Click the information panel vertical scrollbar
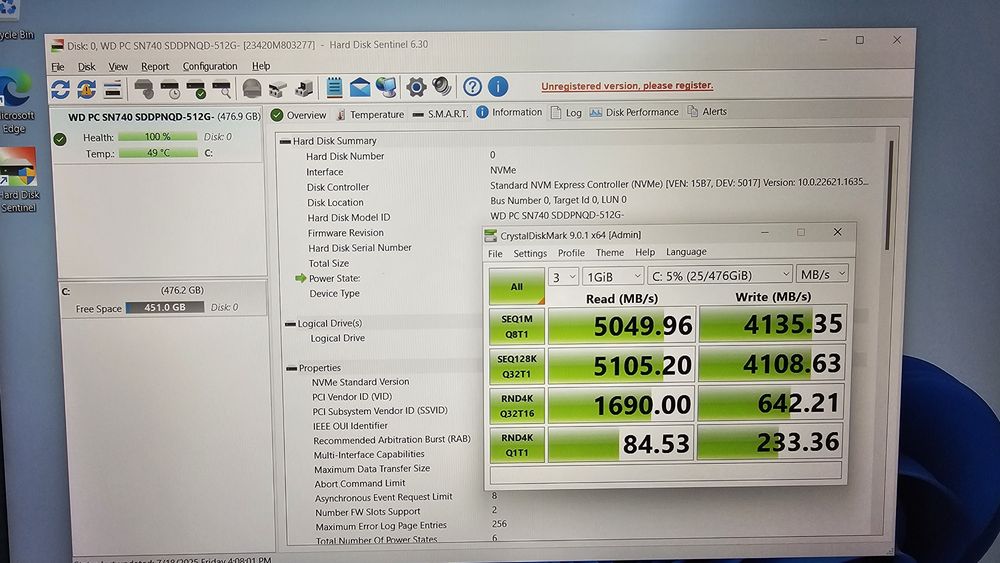 pyautogui.click(x=890, y=194)
